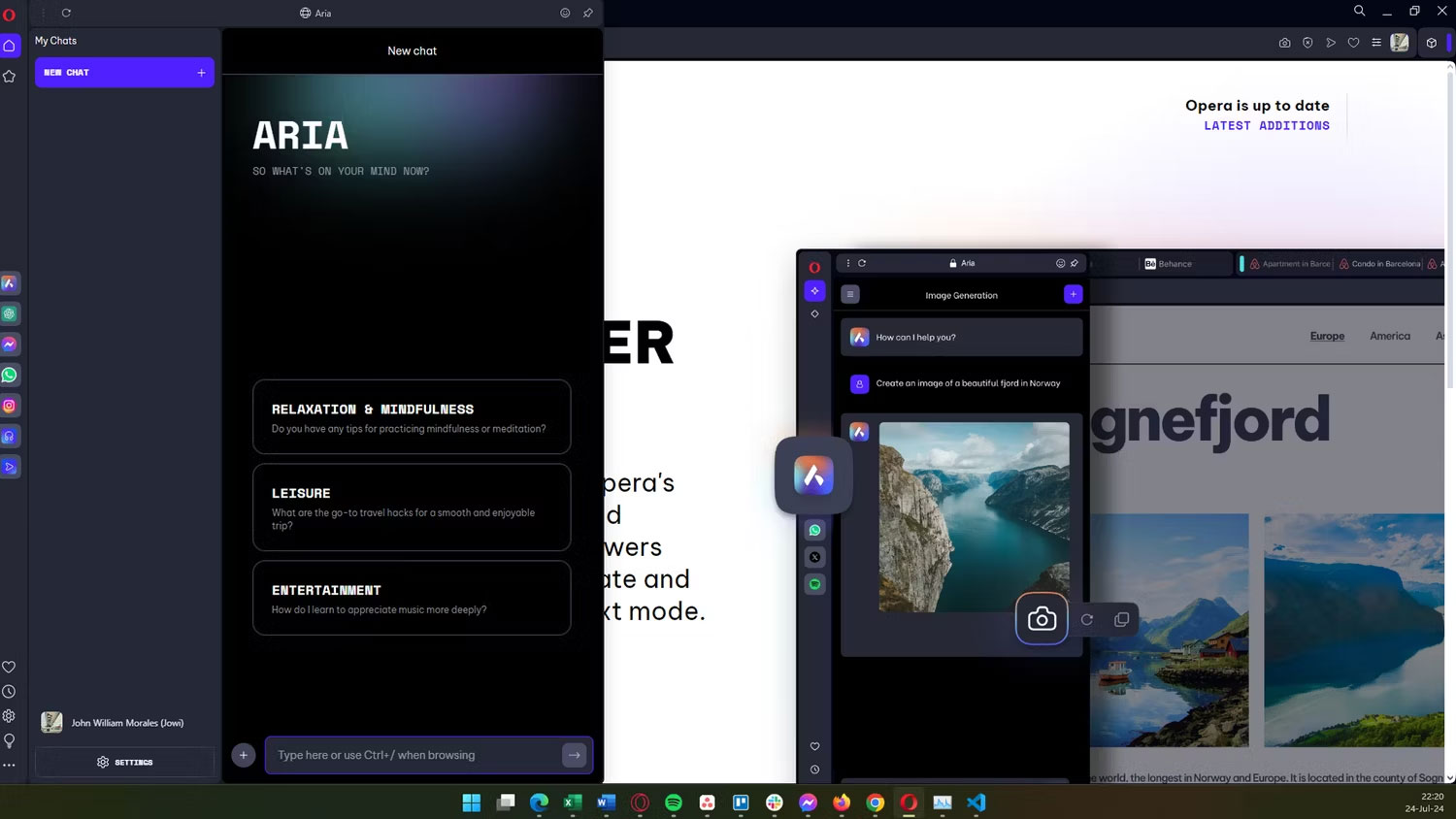
Task: Launch WhatsApp from the sidebar
Action: (10, 375)
